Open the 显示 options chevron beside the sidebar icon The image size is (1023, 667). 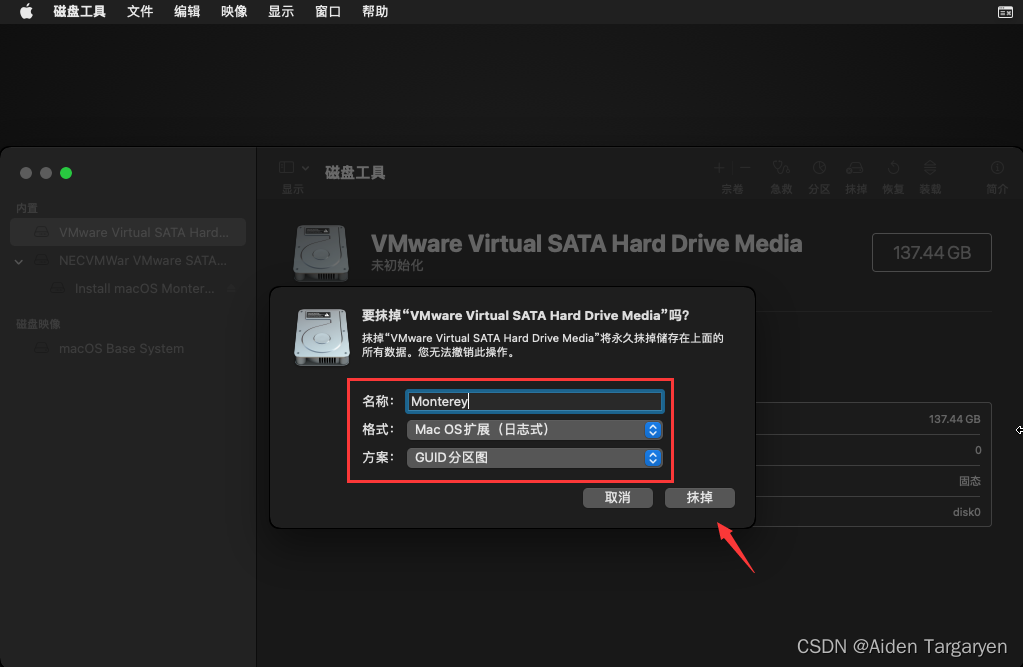click(305, 168)
